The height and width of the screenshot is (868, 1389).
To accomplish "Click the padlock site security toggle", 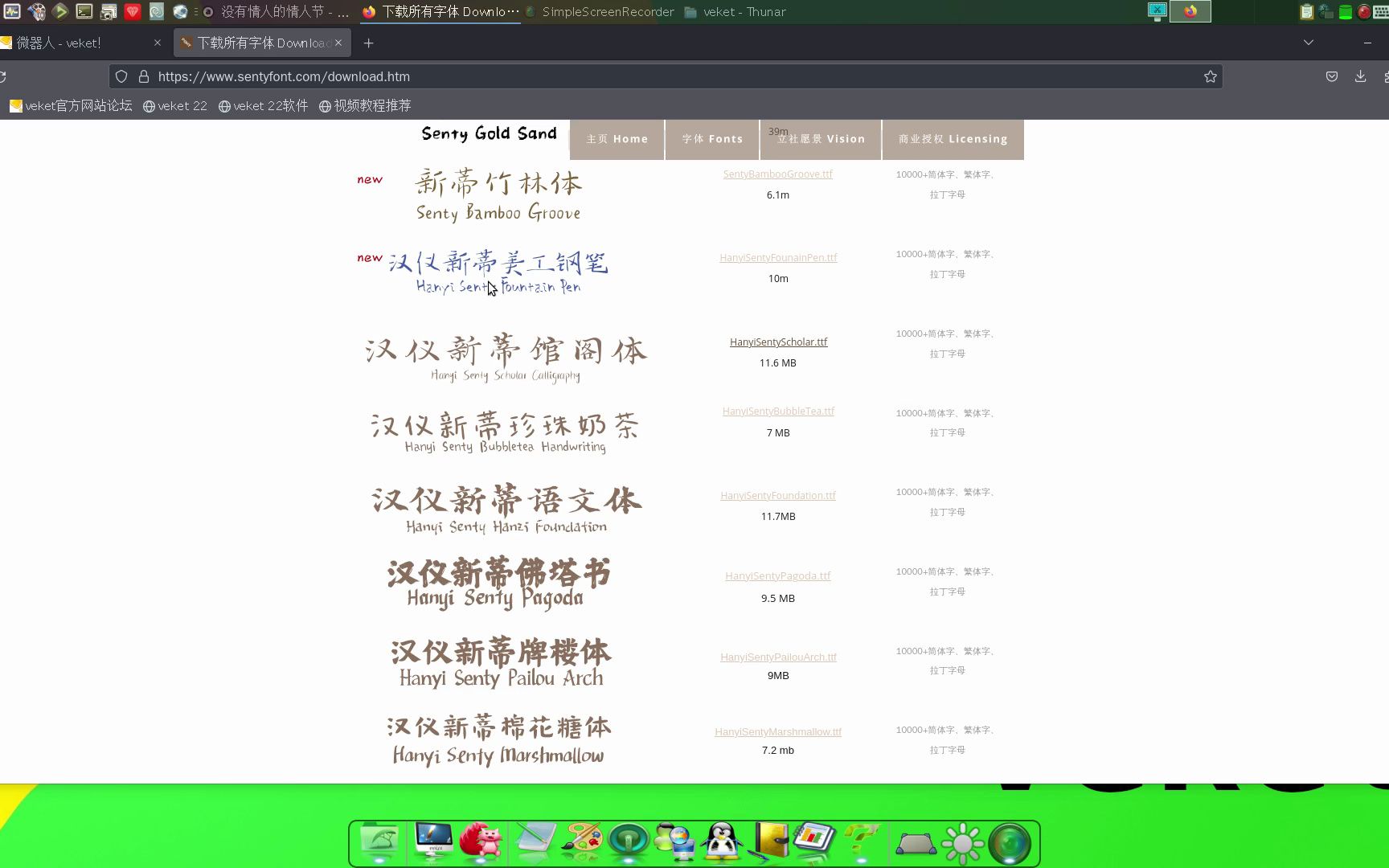I will [x=143, y=76].
